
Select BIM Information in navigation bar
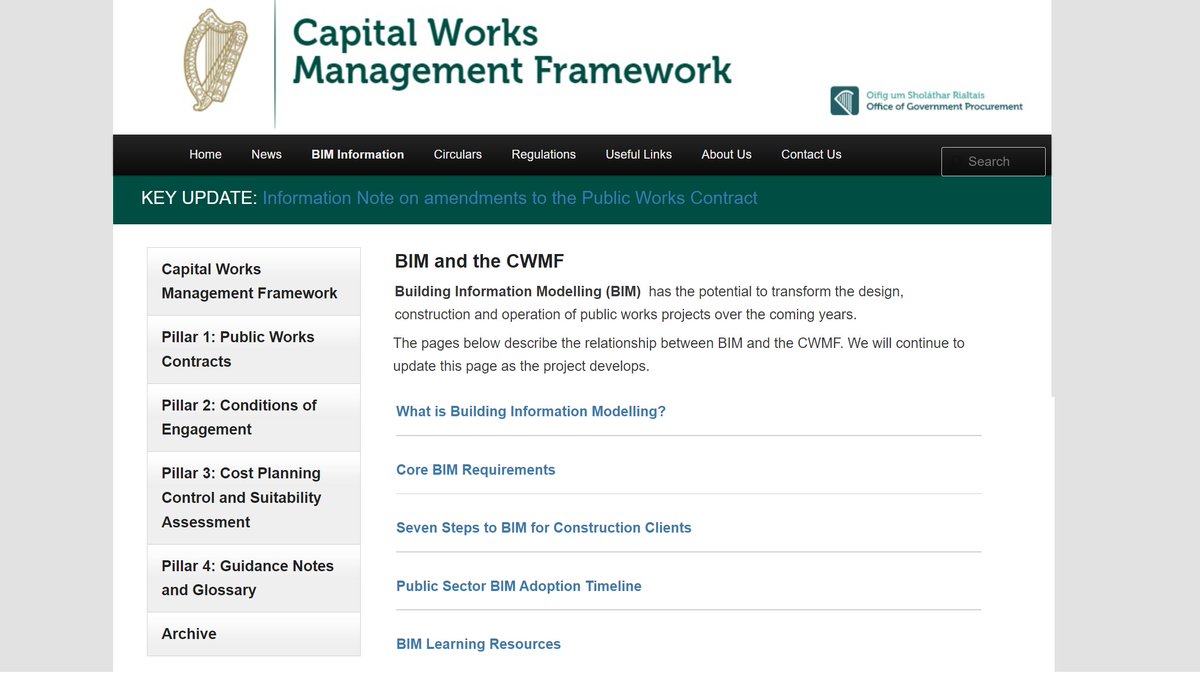pyautogui.click(x=358, y=154)
